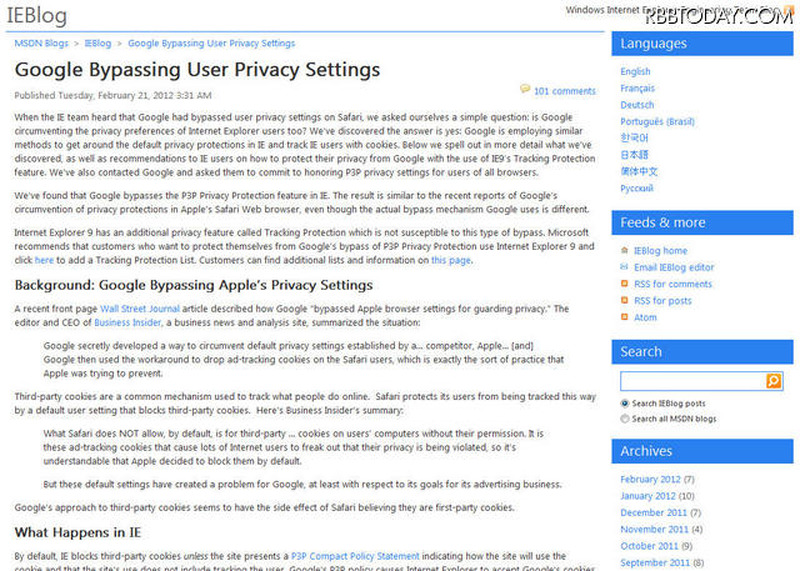The image size is (800, 571).
Task: Click inside the search text field
Action: [692, 381]
